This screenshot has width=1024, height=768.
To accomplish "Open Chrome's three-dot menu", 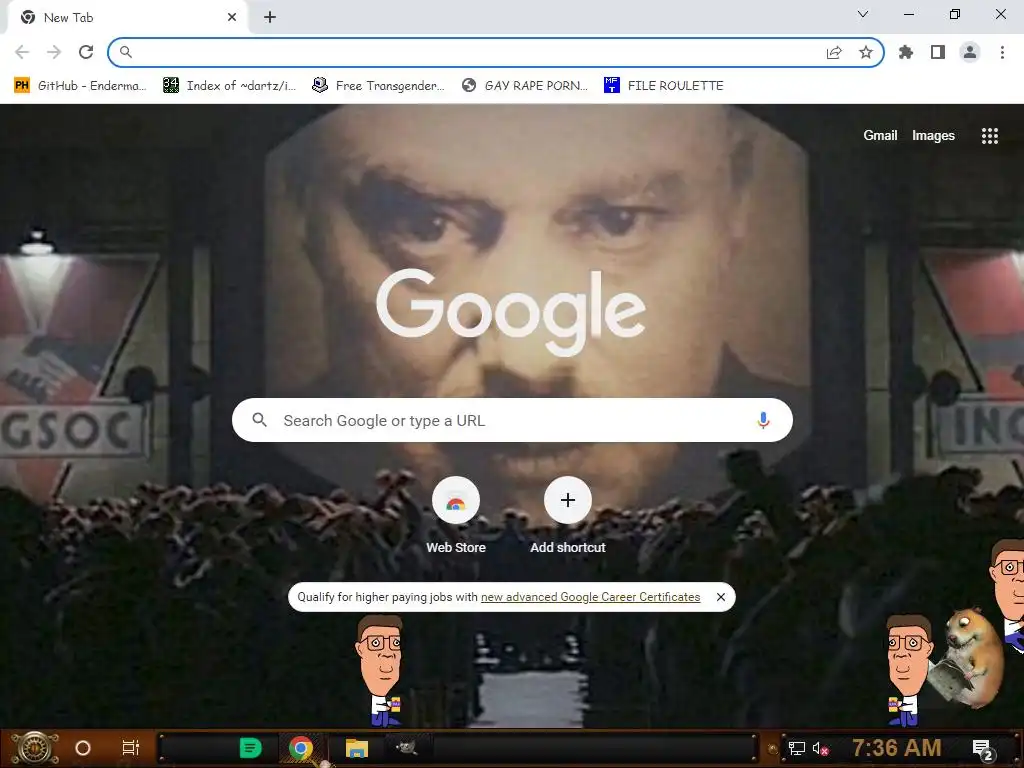I will [1002, 52].
